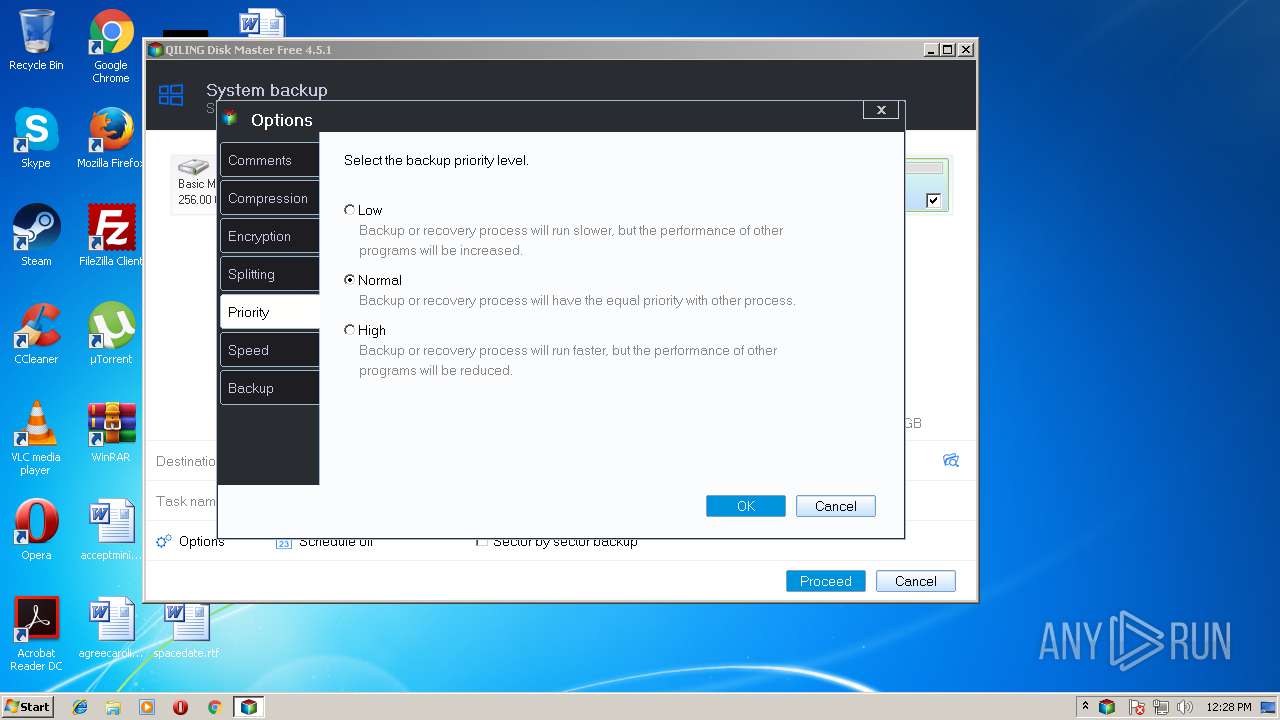1280x720 pixels.
Task: Open the Compression options tab
Action: [x=269, y=198]
